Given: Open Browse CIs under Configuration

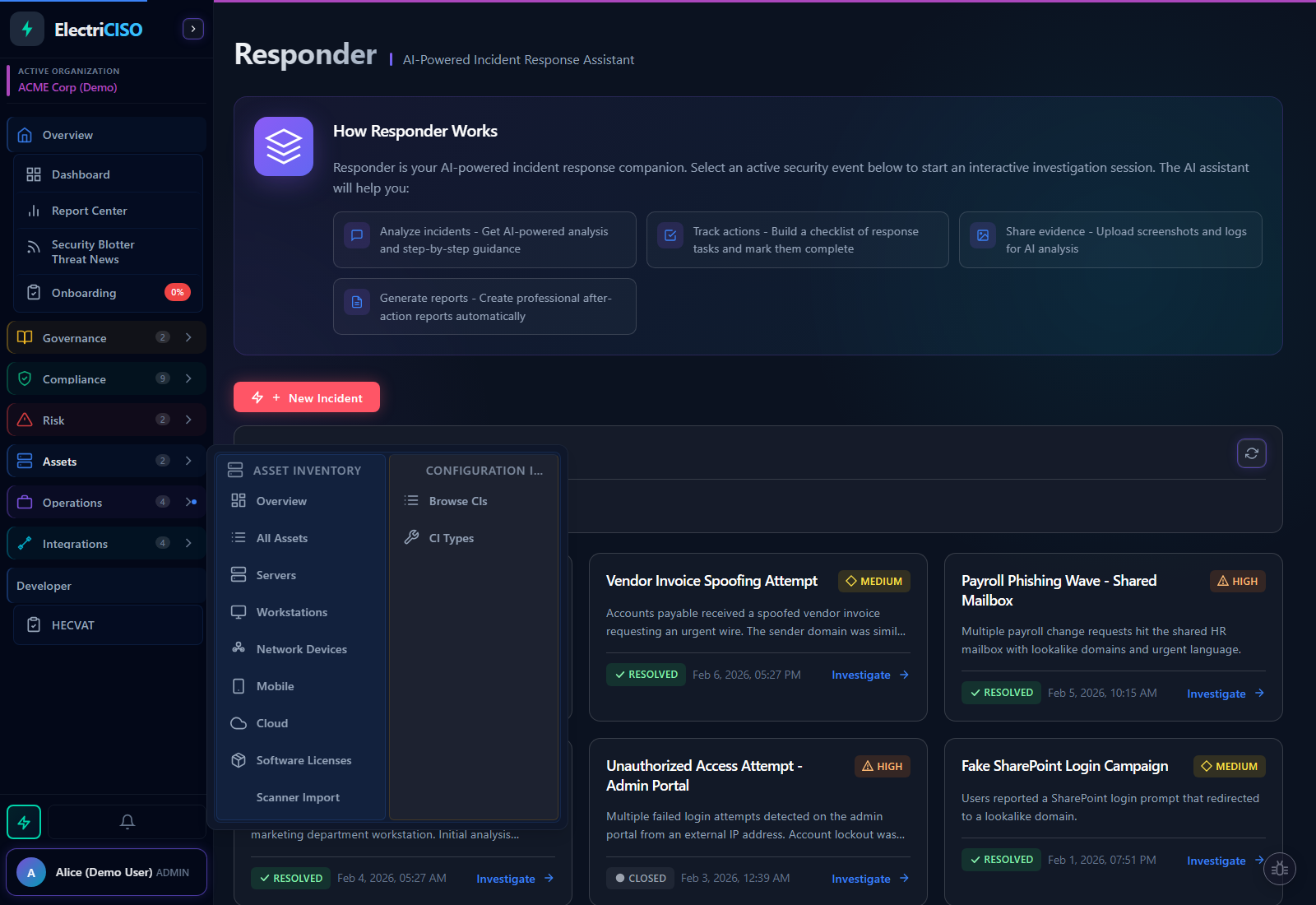Looking at the screenshot, I should pos(458,500).
